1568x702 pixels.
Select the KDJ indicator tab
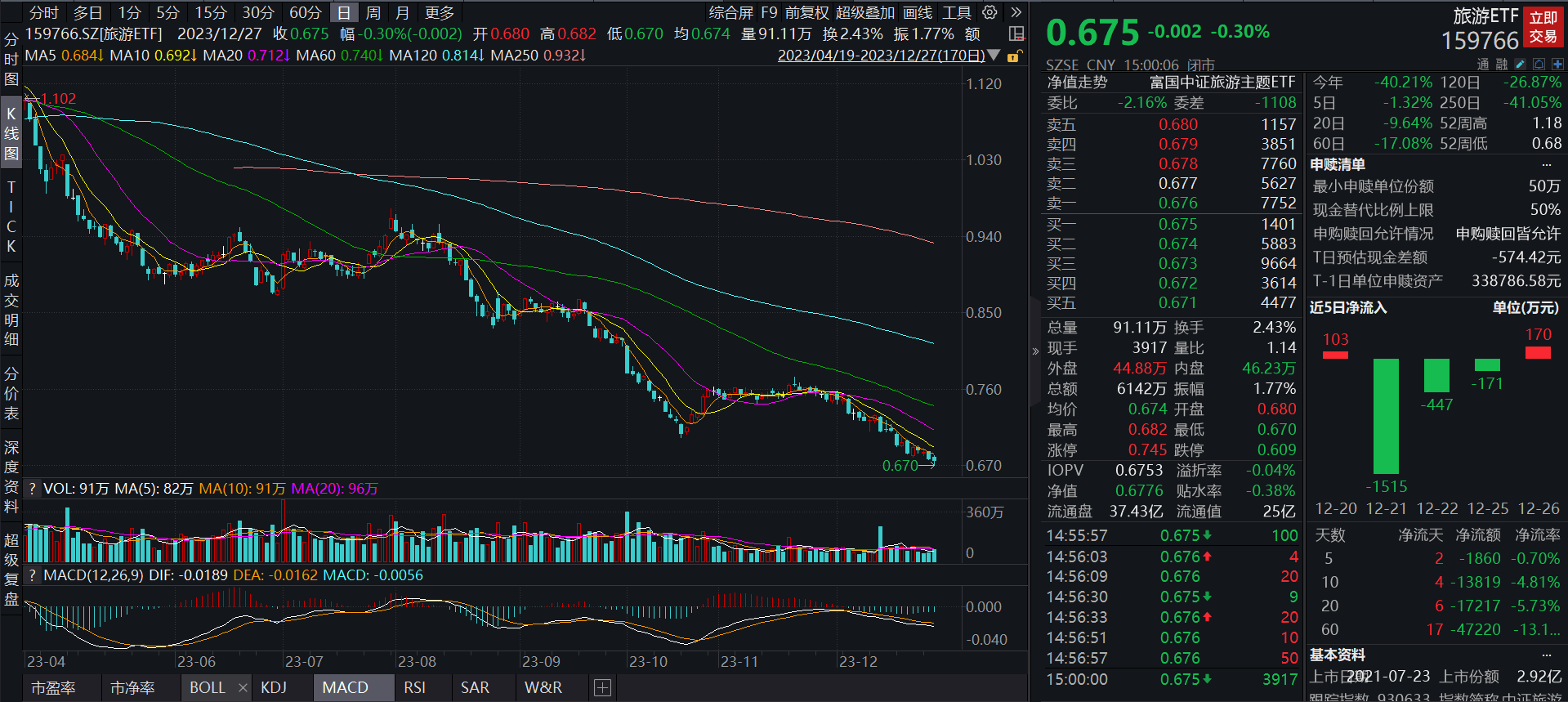coord(274,688)
